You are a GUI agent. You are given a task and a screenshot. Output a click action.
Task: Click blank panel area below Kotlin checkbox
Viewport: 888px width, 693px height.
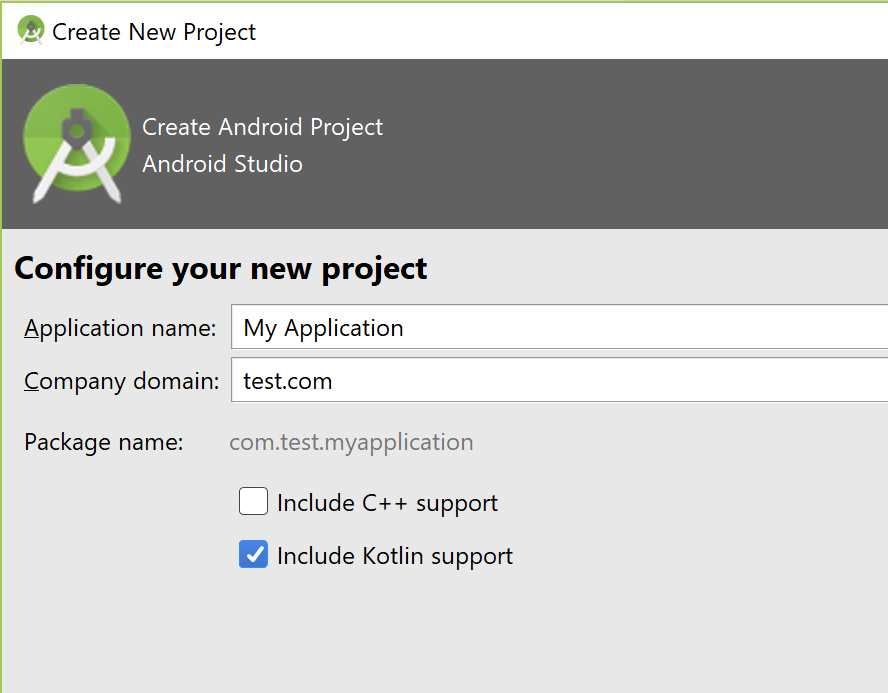[444, 634]
